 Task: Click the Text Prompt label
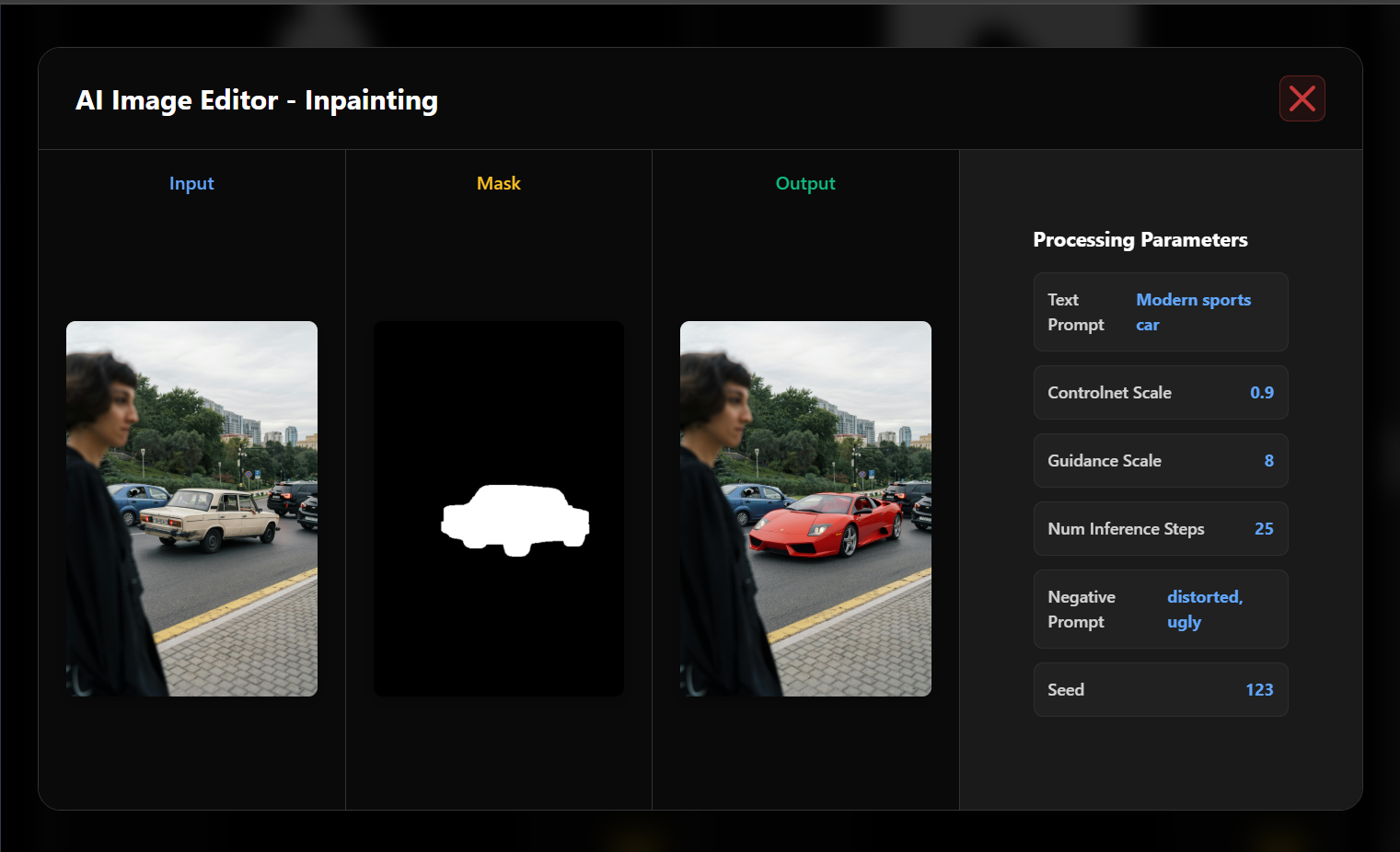(x=1076, y=312)
